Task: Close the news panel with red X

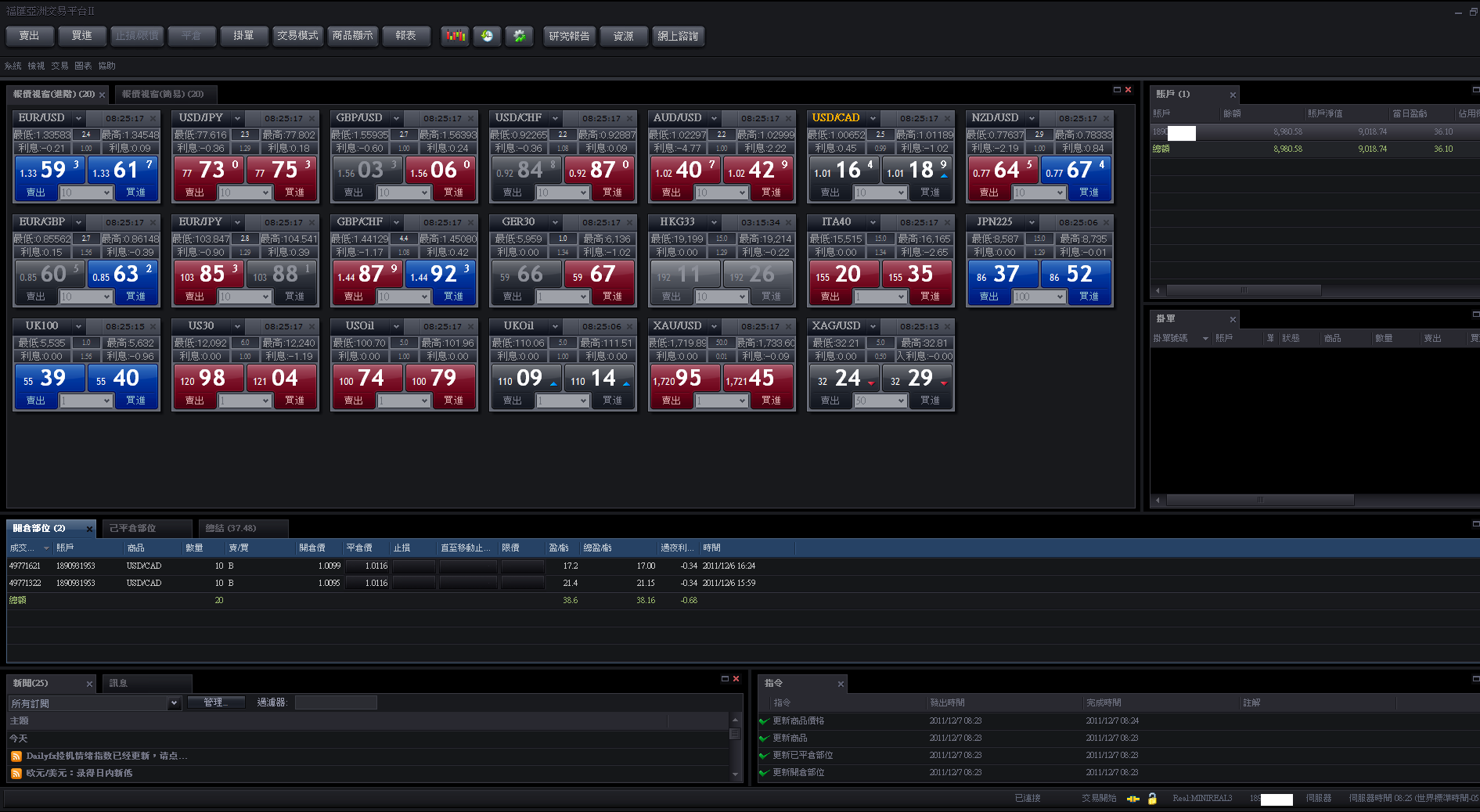Action: (x=736, y=679)
